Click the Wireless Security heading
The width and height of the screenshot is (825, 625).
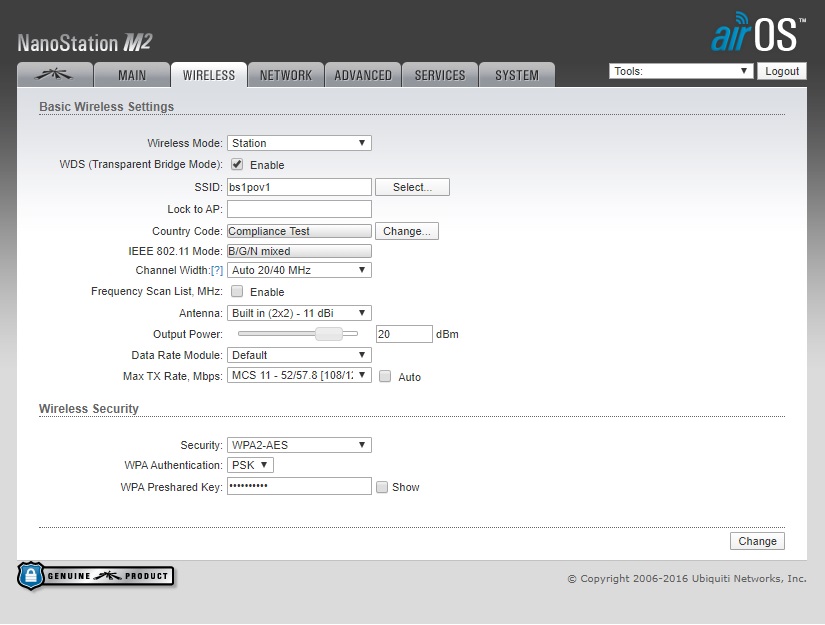[88, 409]
